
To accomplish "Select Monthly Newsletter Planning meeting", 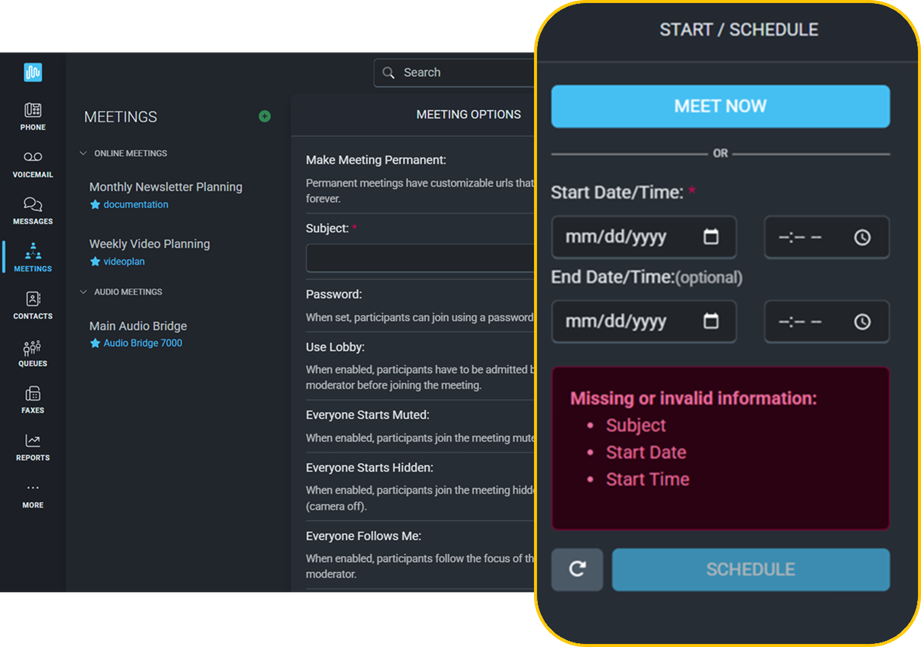I will 165,187.
